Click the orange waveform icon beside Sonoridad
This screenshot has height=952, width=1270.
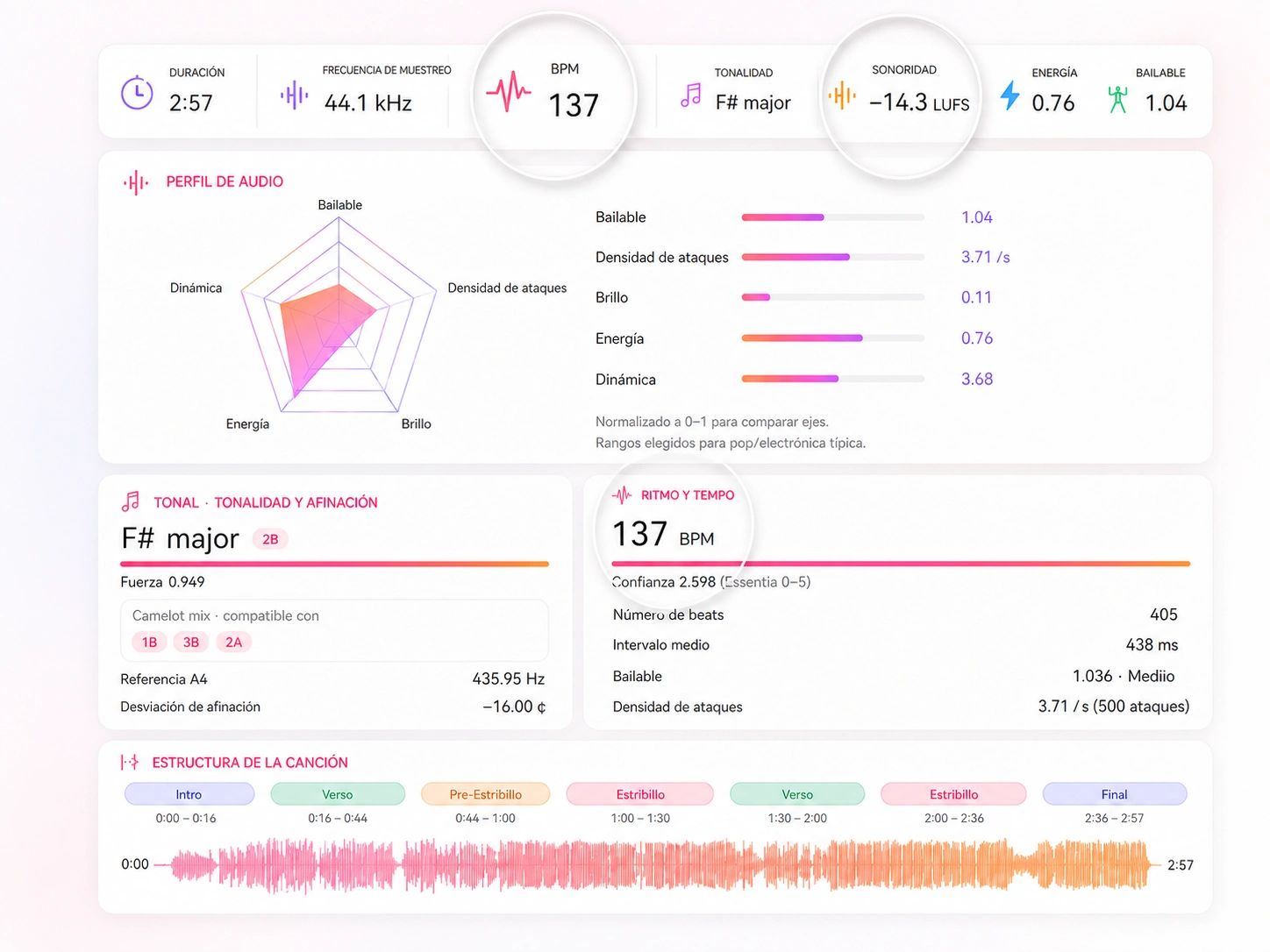pyautogui.click(x=842, y=95)
